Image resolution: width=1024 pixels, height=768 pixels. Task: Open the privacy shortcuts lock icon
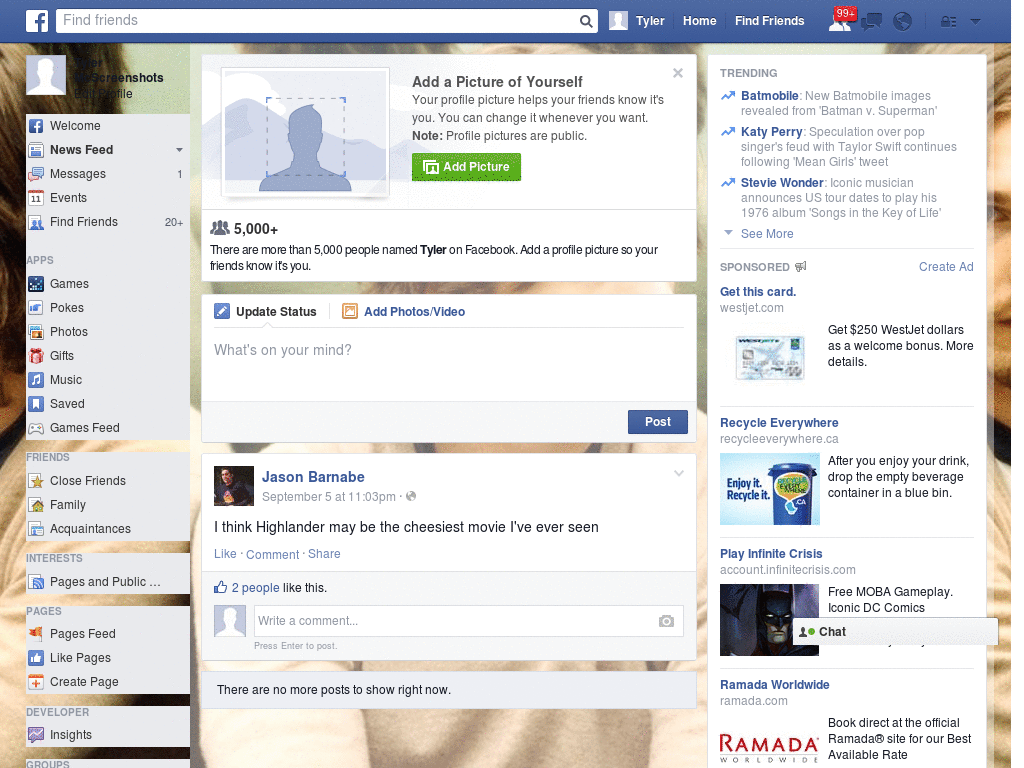(x=948, y=22)
